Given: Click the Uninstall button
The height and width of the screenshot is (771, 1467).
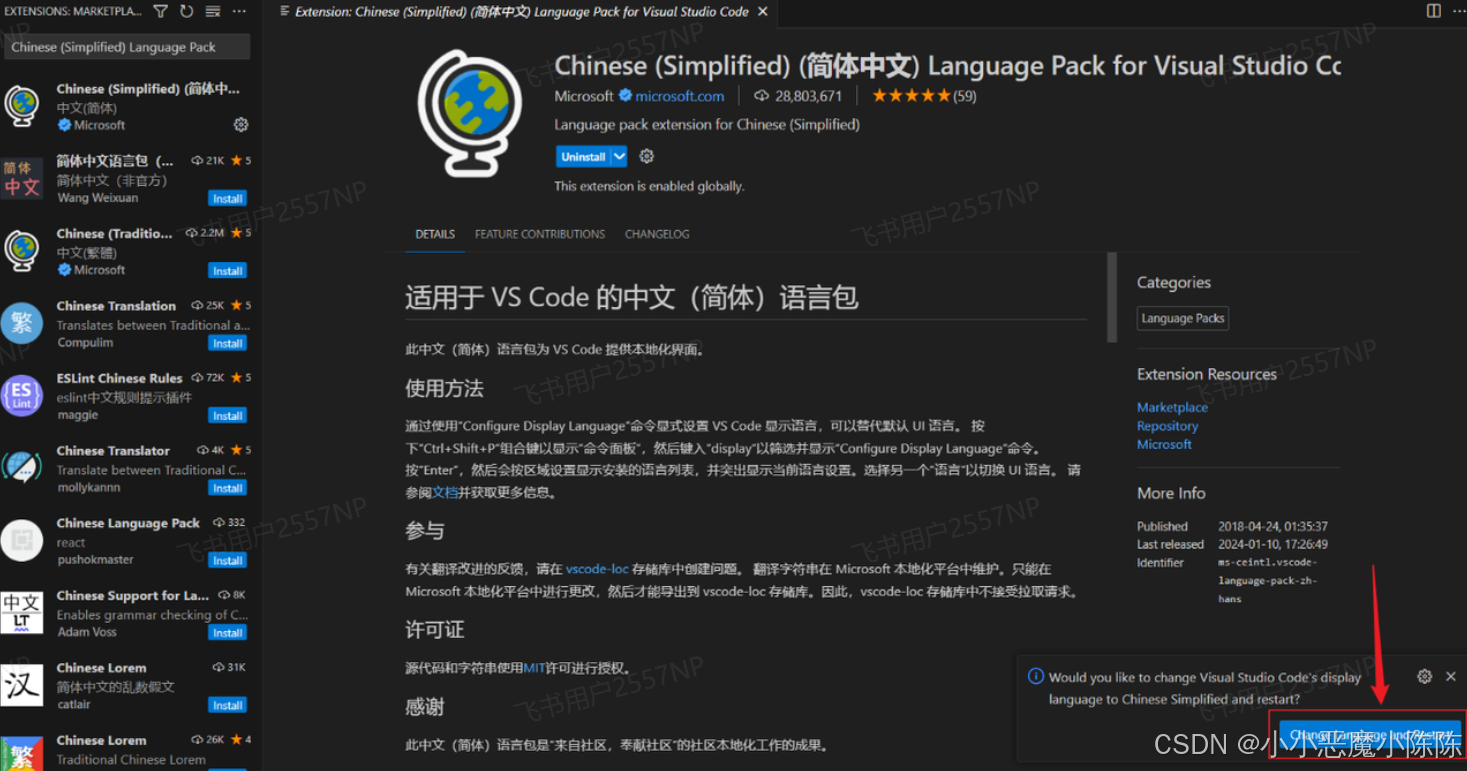Looking at the screenshot, I should (583, 157).
